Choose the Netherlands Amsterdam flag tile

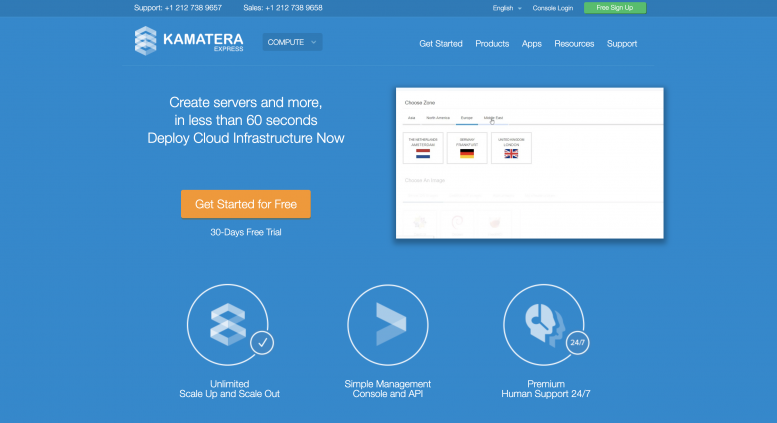423,148
